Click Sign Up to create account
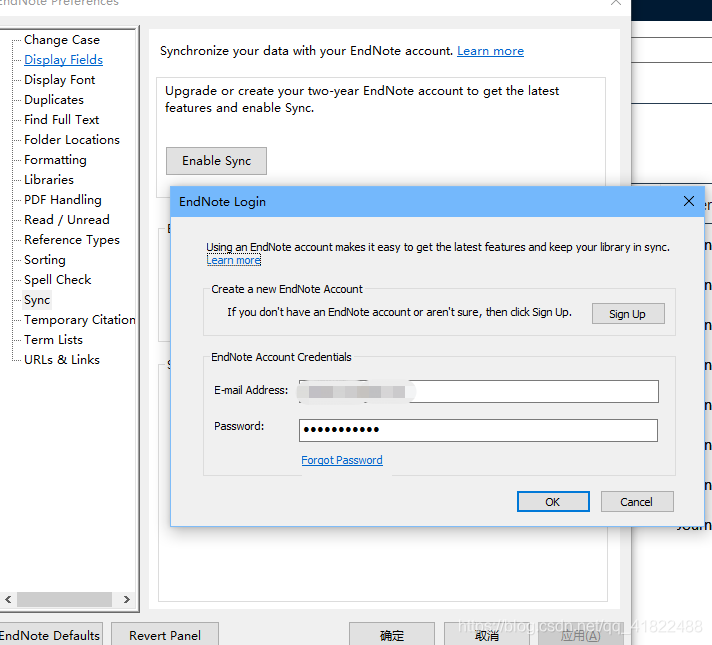Screen dimensions: 712x645 (x=628, y=314)
